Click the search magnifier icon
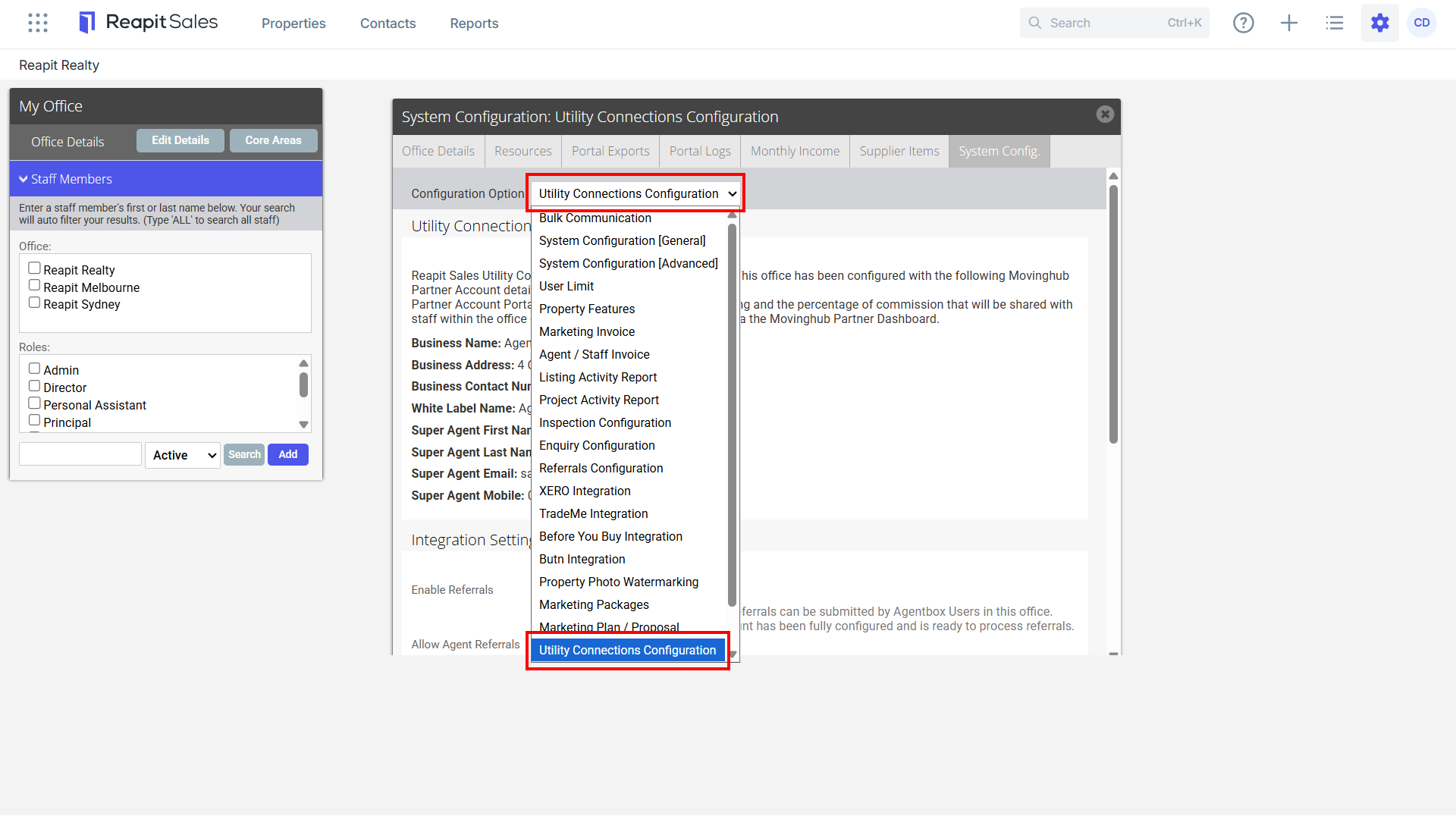1456x819 pixels. coord(1035,23)
